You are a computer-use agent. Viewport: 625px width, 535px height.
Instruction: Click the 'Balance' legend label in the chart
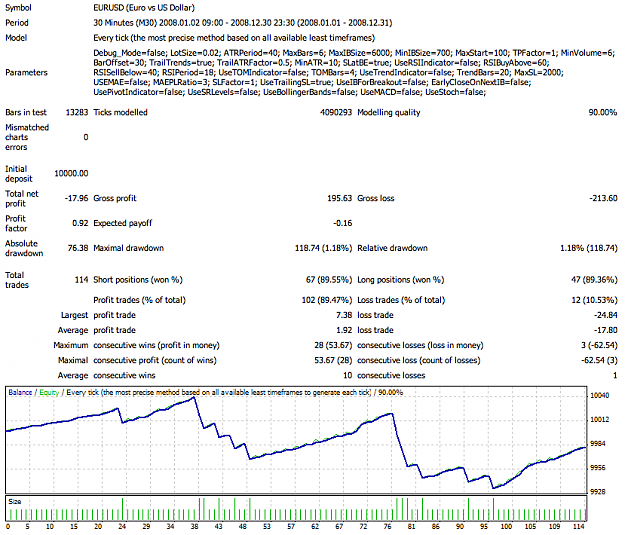[x=20, y=393]
